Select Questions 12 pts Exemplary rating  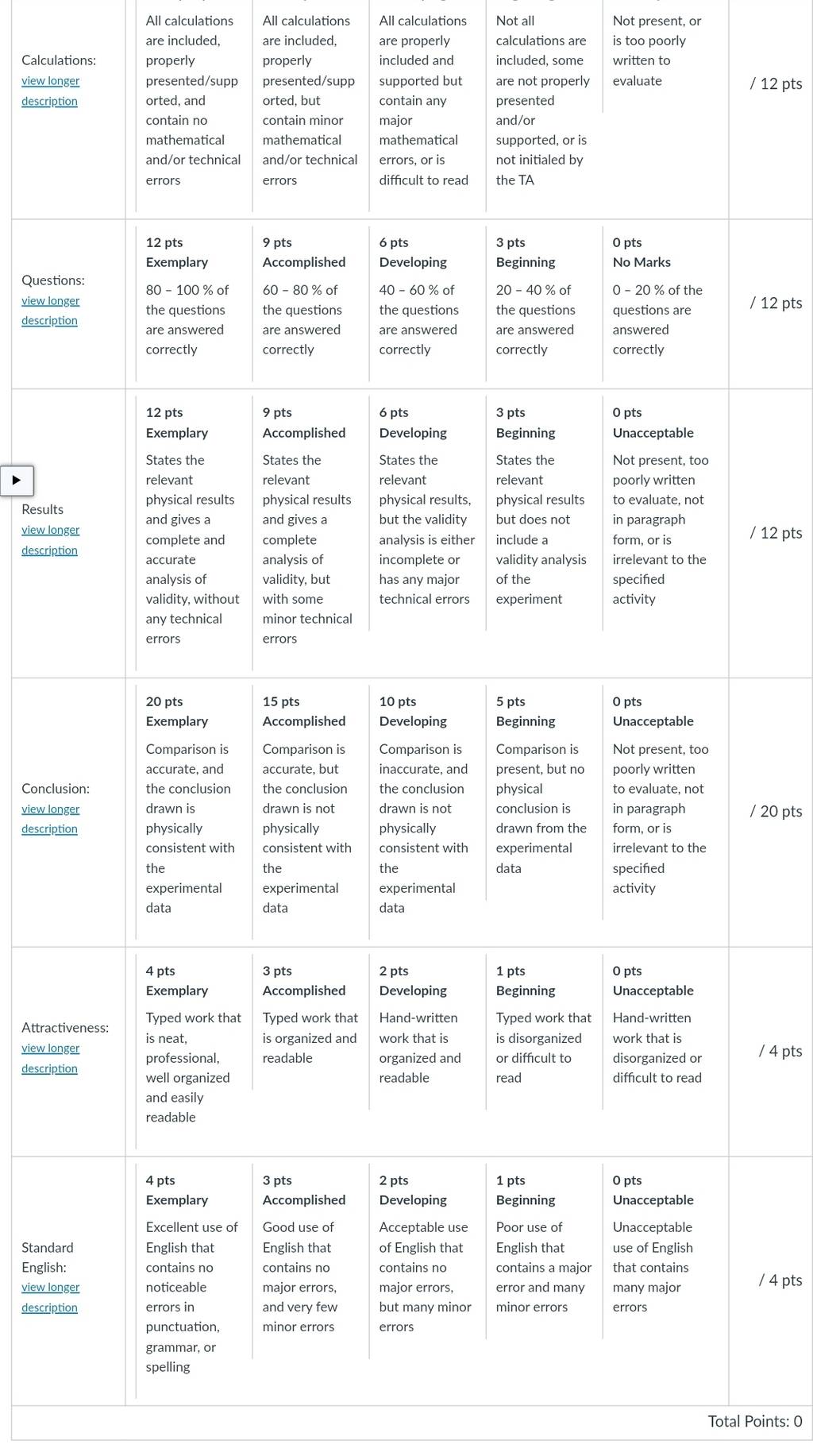[x=194, y=296]
